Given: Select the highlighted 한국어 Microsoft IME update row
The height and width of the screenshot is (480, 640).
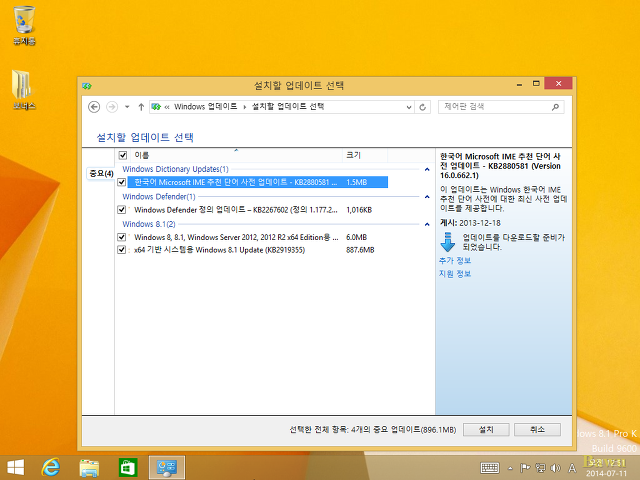Looking at the screenshot, I should tap(258, 182).
